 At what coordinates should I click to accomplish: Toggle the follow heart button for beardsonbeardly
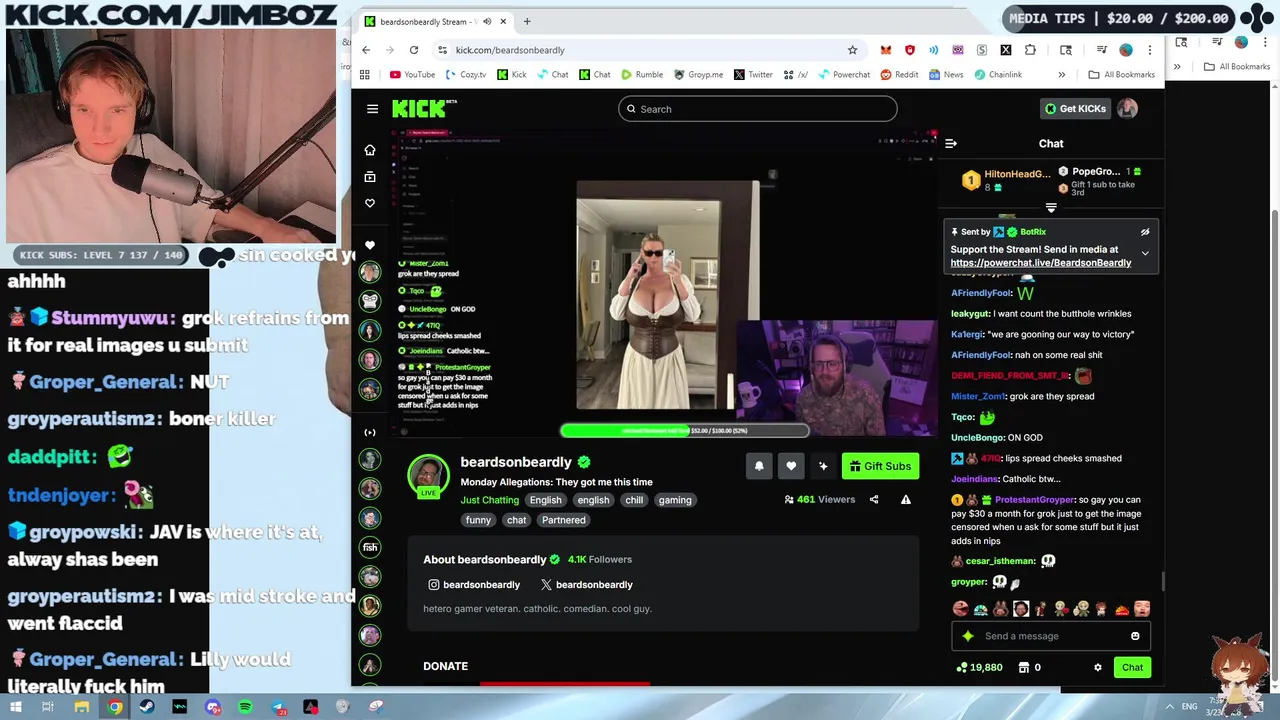[x=791, y=466]
